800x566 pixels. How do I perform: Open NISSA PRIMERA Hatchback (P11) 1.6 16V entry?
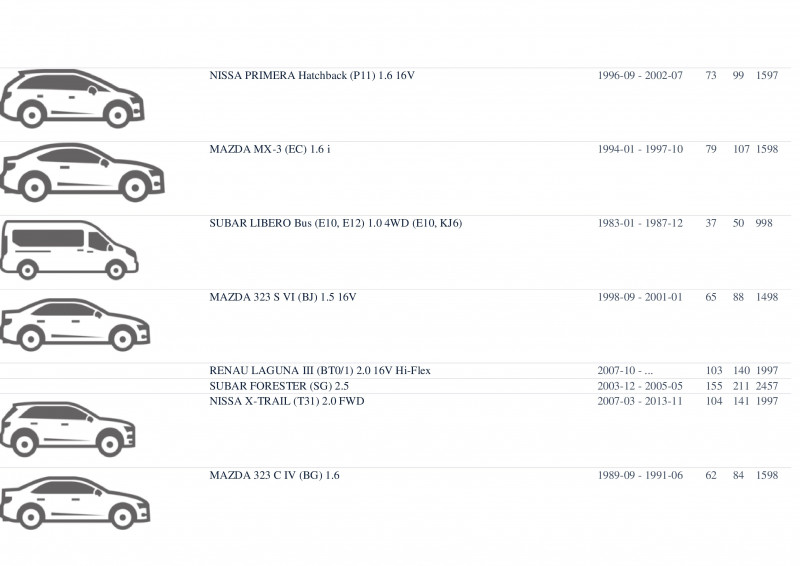point(312,76)
